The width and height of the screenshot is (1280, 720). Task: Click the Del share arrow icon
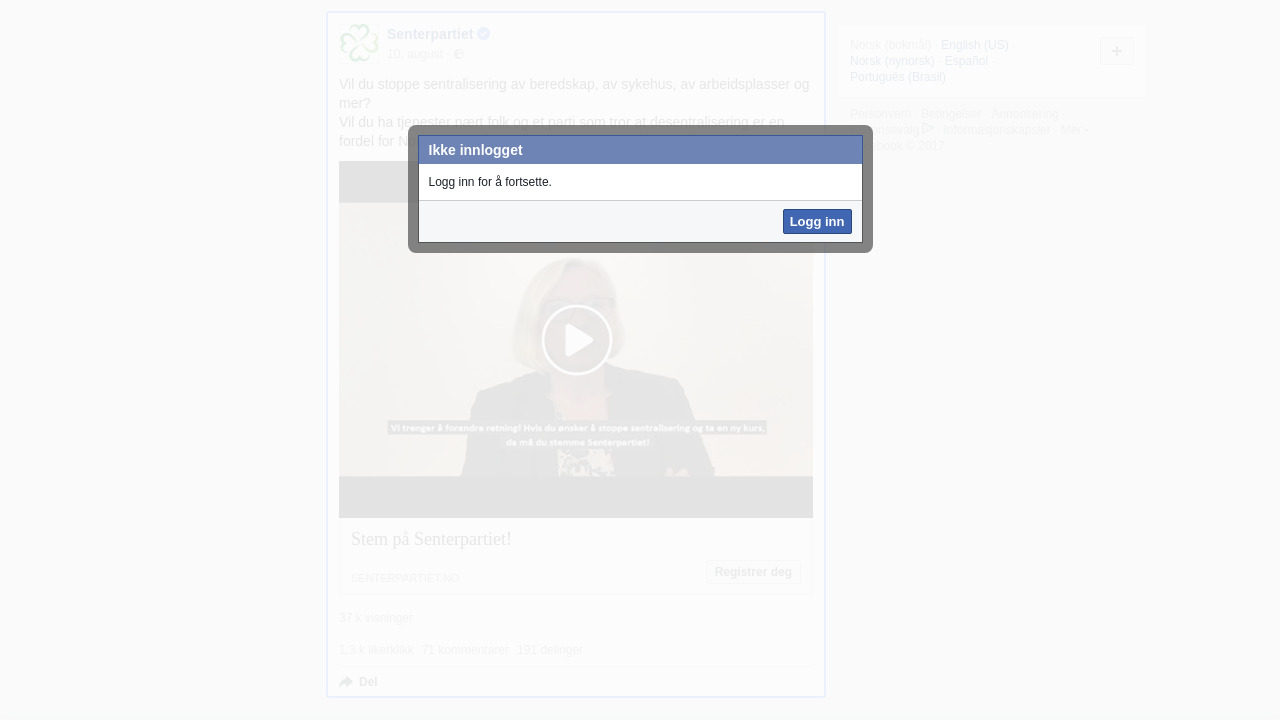coord(346,682)
